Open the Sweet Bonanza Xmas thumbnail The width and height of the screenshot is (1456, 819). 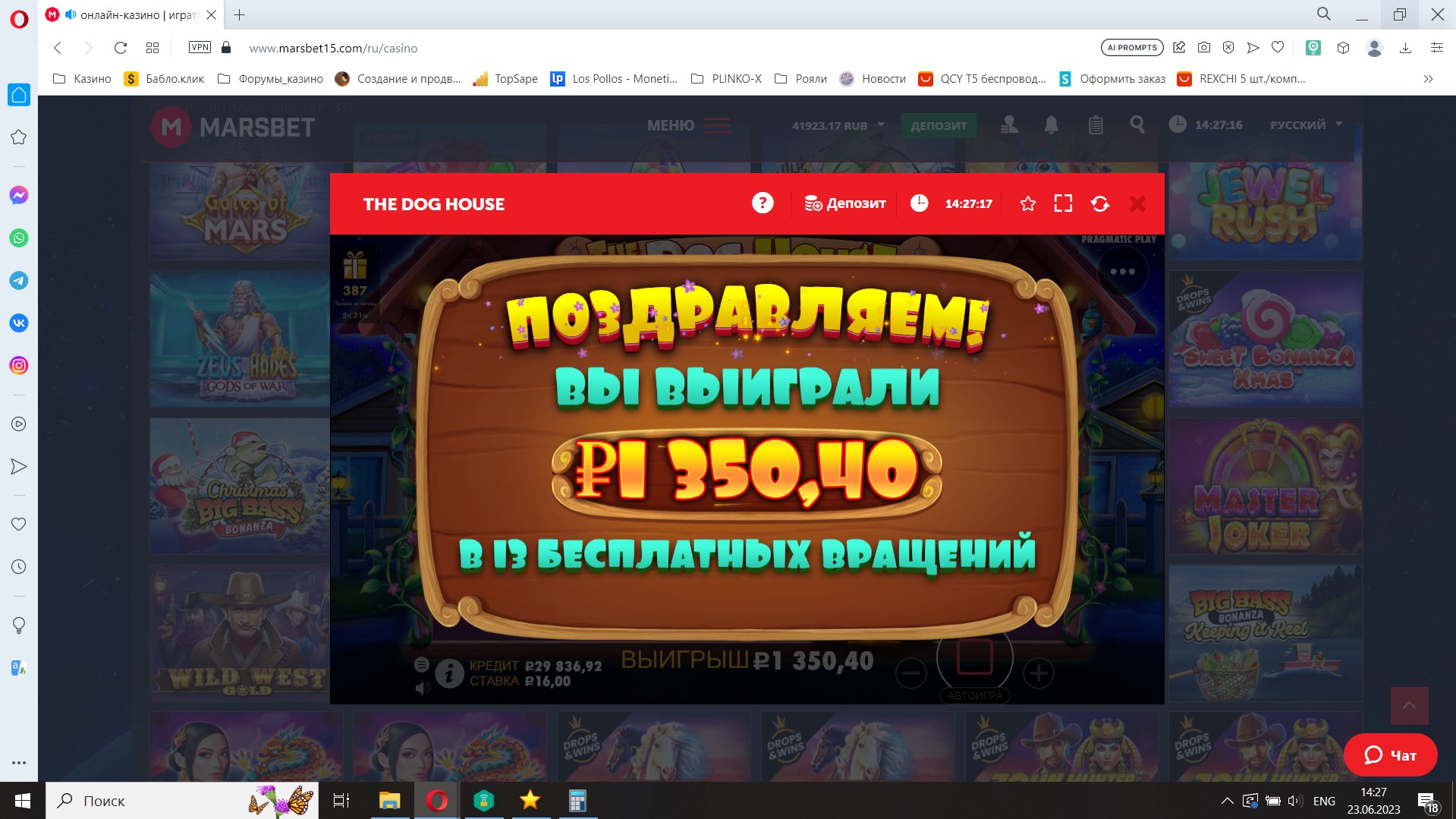click(x=1266, y=339)
